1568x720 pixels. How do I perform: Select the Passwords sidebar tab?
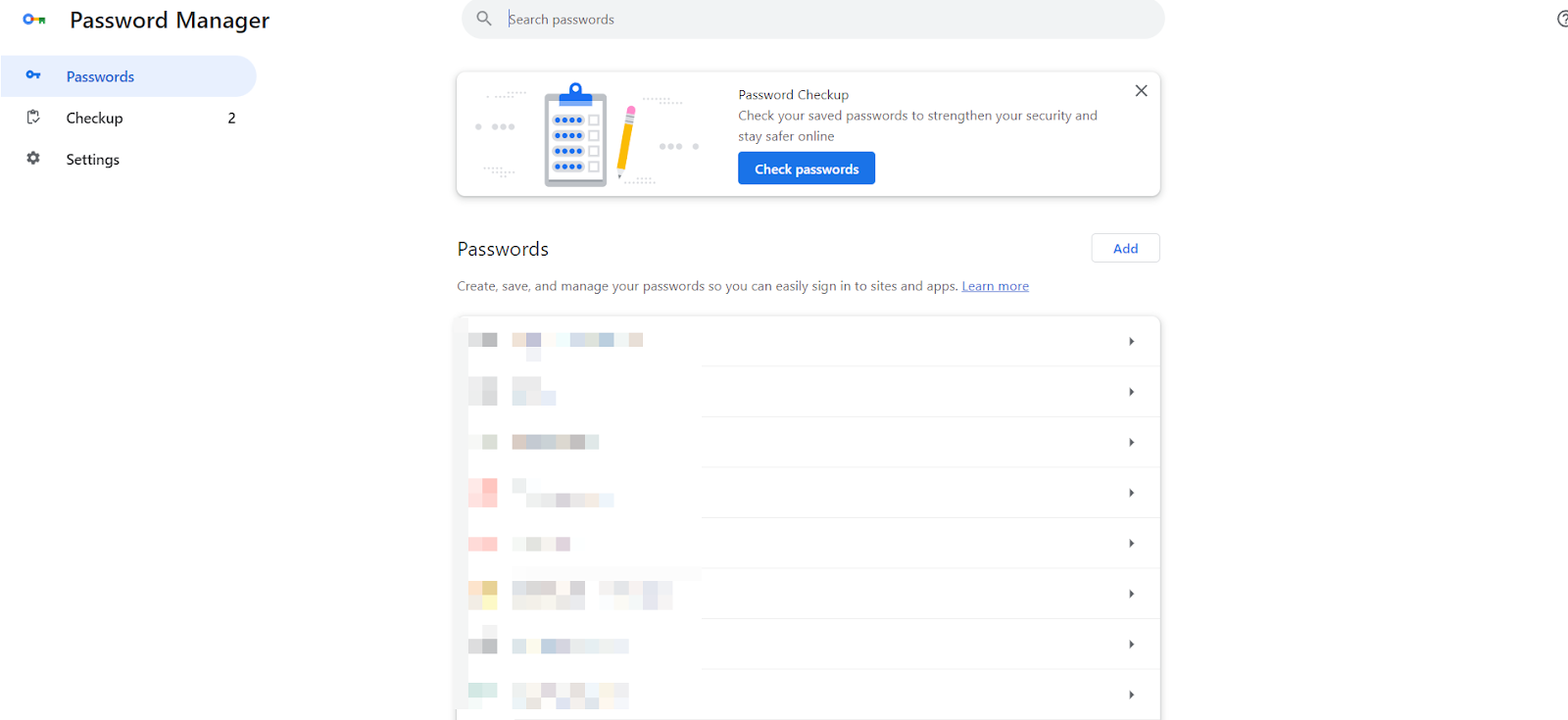(x=128, y=76)
